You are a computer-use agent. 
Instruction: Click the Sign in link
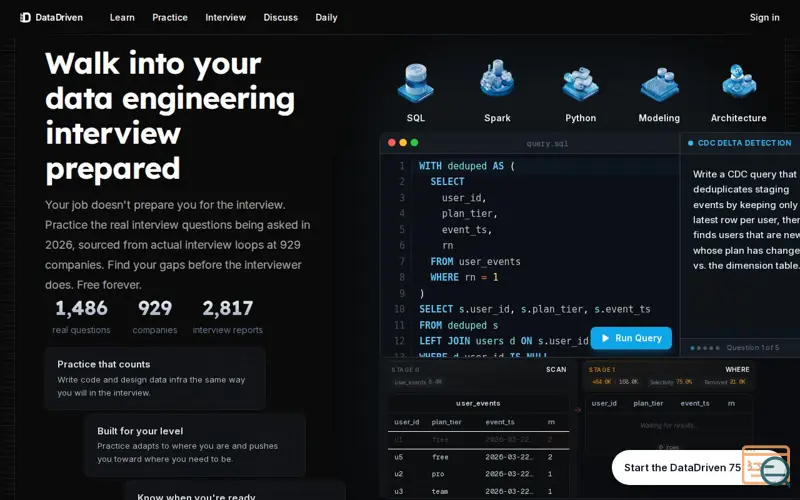(x=764, y=17)
